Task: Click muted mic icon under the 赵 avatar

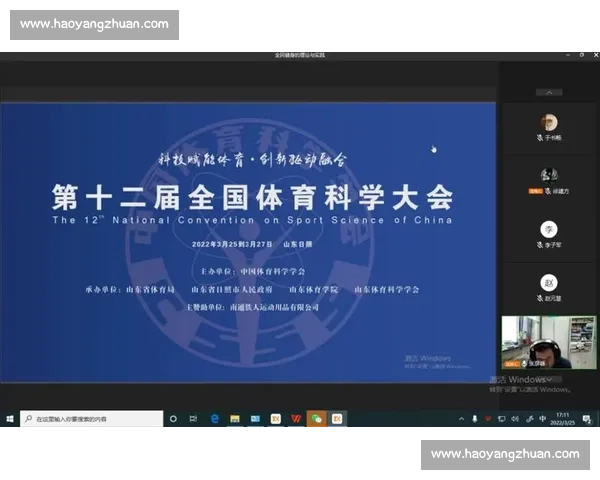Action: [x=540, y=298]
